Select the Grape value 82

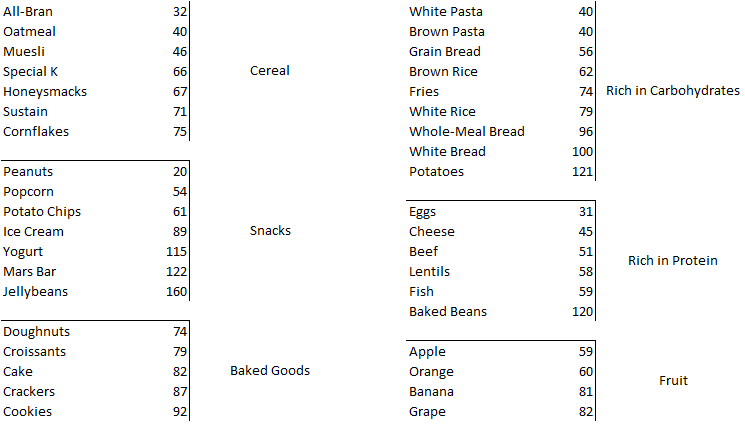coord(585,412)
